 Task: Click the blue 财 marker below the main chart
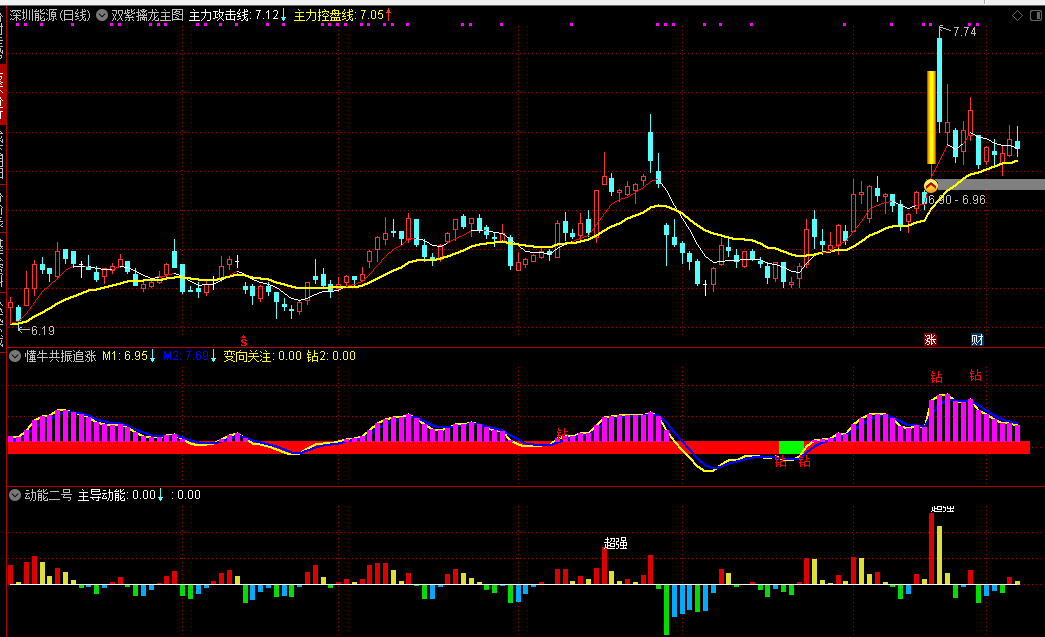[x=977, y=340]
